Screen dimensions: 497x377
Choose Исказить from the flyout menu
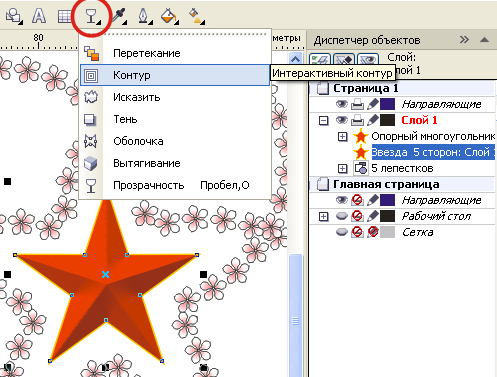(175, 97)
